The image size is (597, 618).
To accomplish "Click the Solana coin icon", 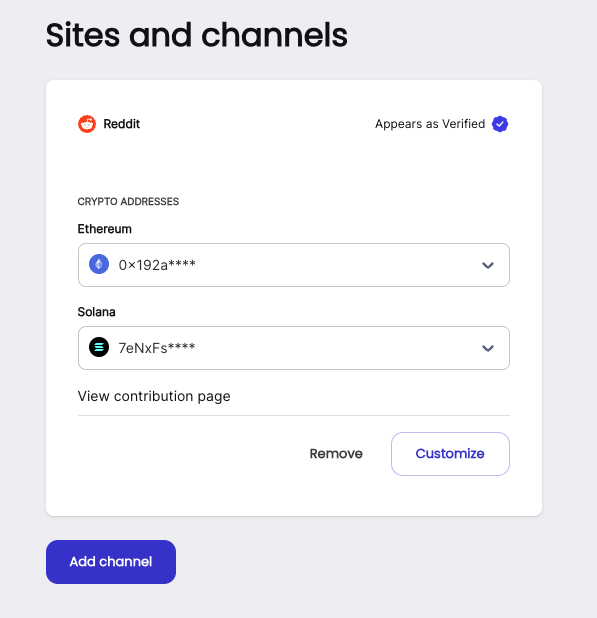I will pos(99,347).
